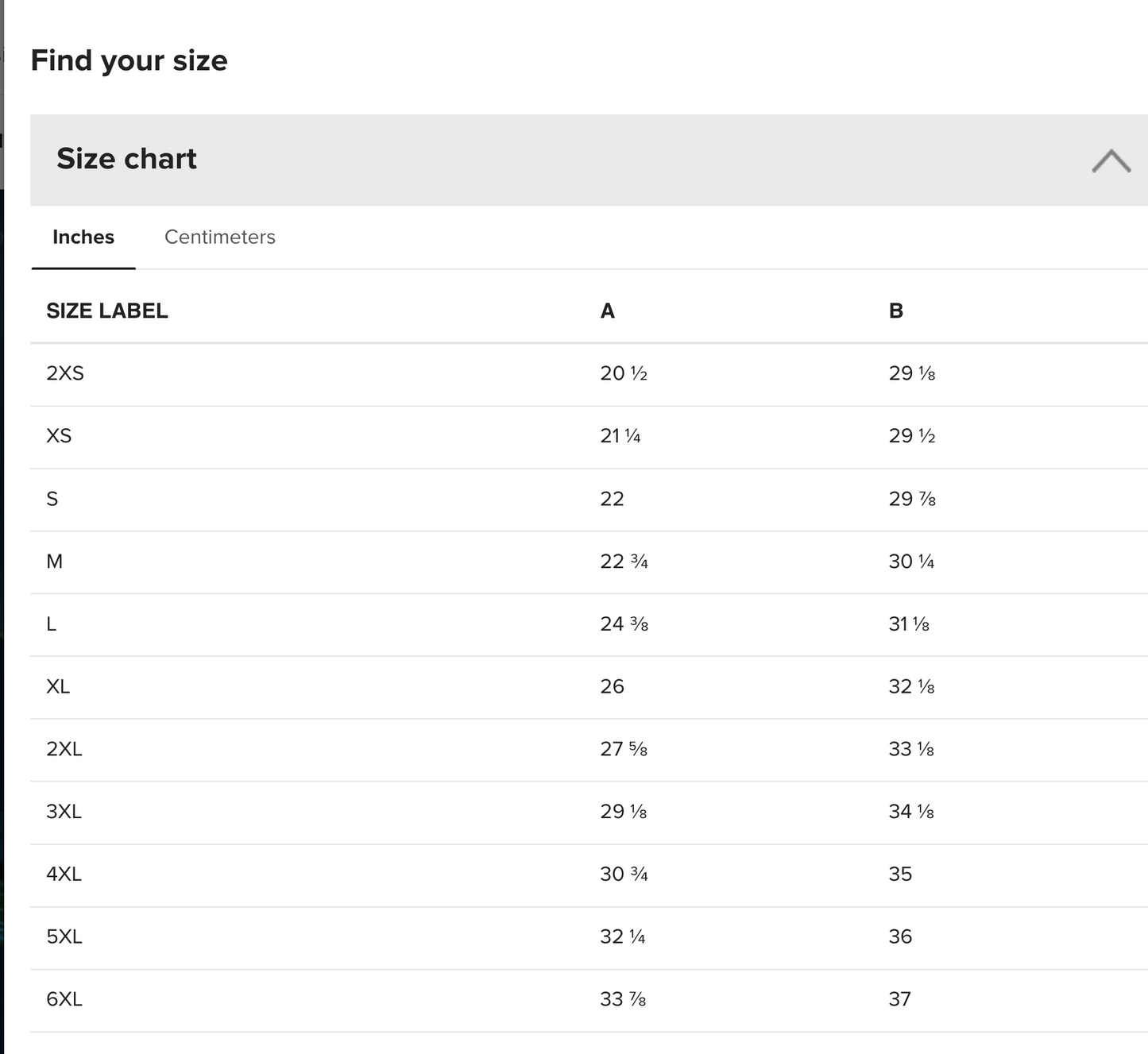Select the Inches tab
Image resolution: width=1148 pixels, height=1054 pixels.
[83, 237]
